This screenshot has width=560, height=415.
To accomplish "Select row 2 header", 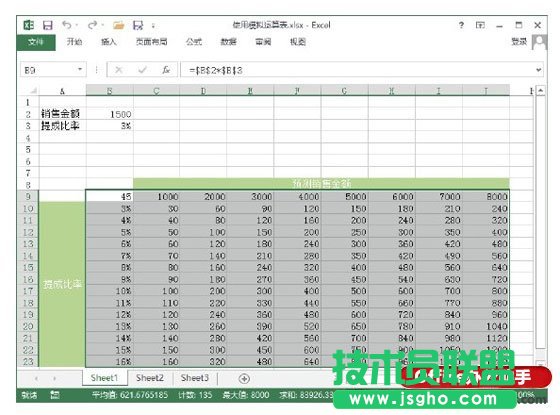I will click(28, 114).
